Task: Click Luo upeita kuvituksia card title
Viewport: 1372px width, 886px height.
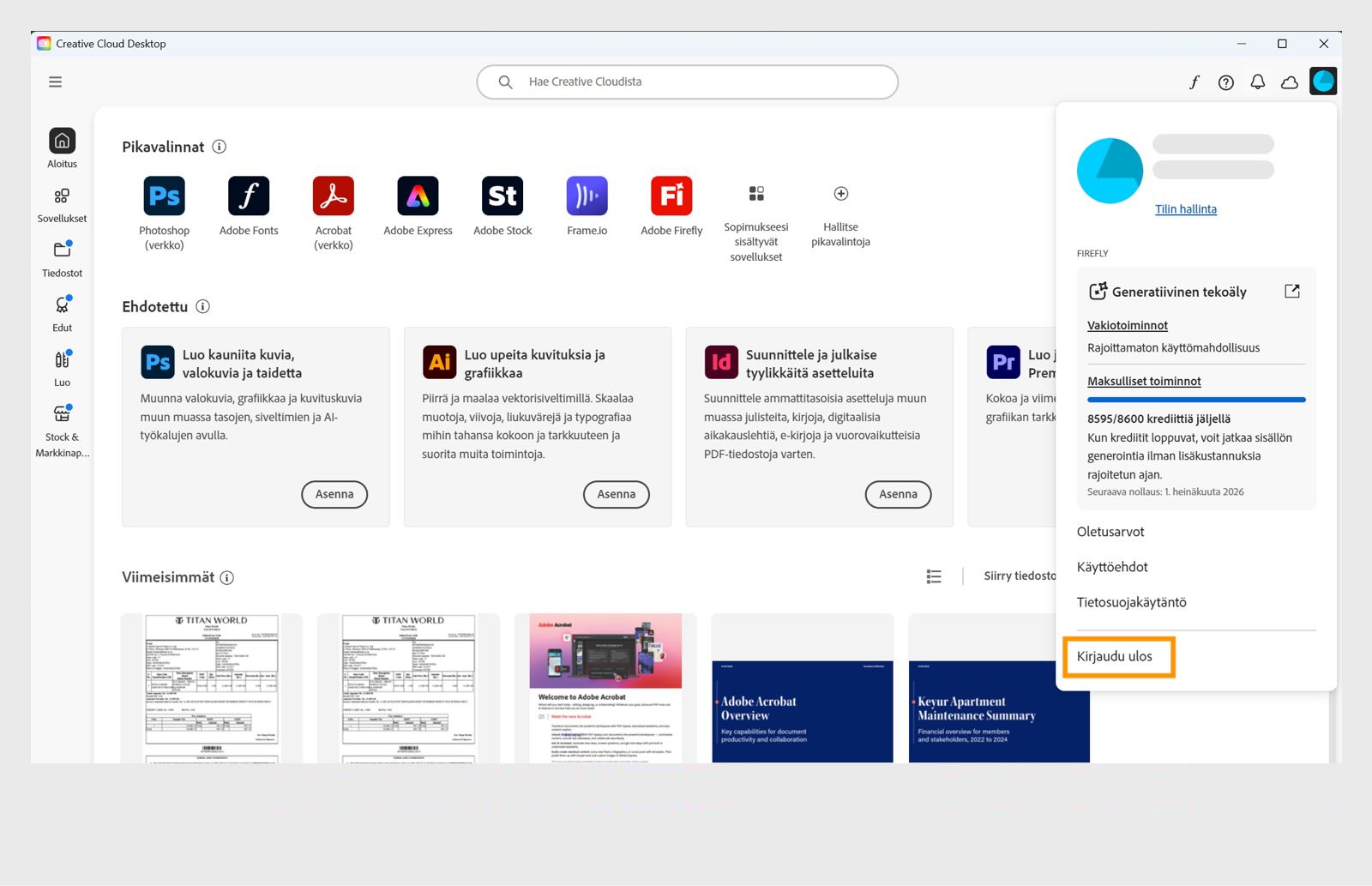Action: (534, 364)
